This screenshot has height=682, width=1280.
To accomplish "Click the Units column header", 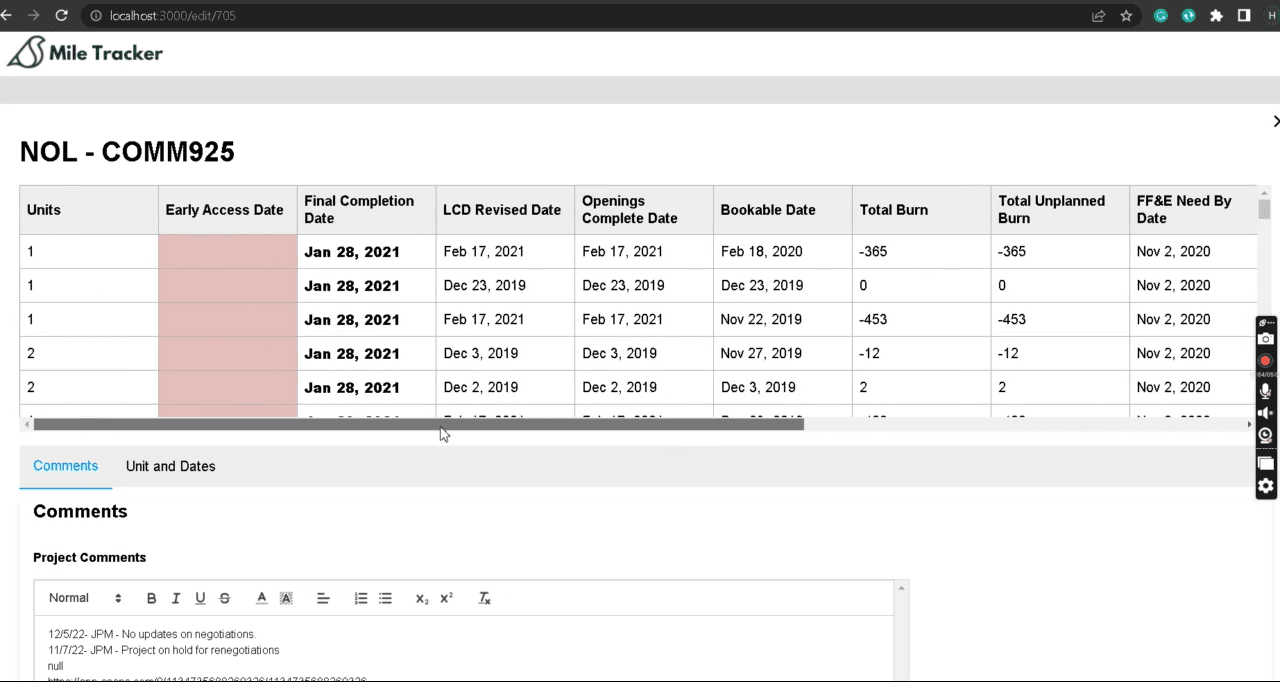I will click(89, 210).
